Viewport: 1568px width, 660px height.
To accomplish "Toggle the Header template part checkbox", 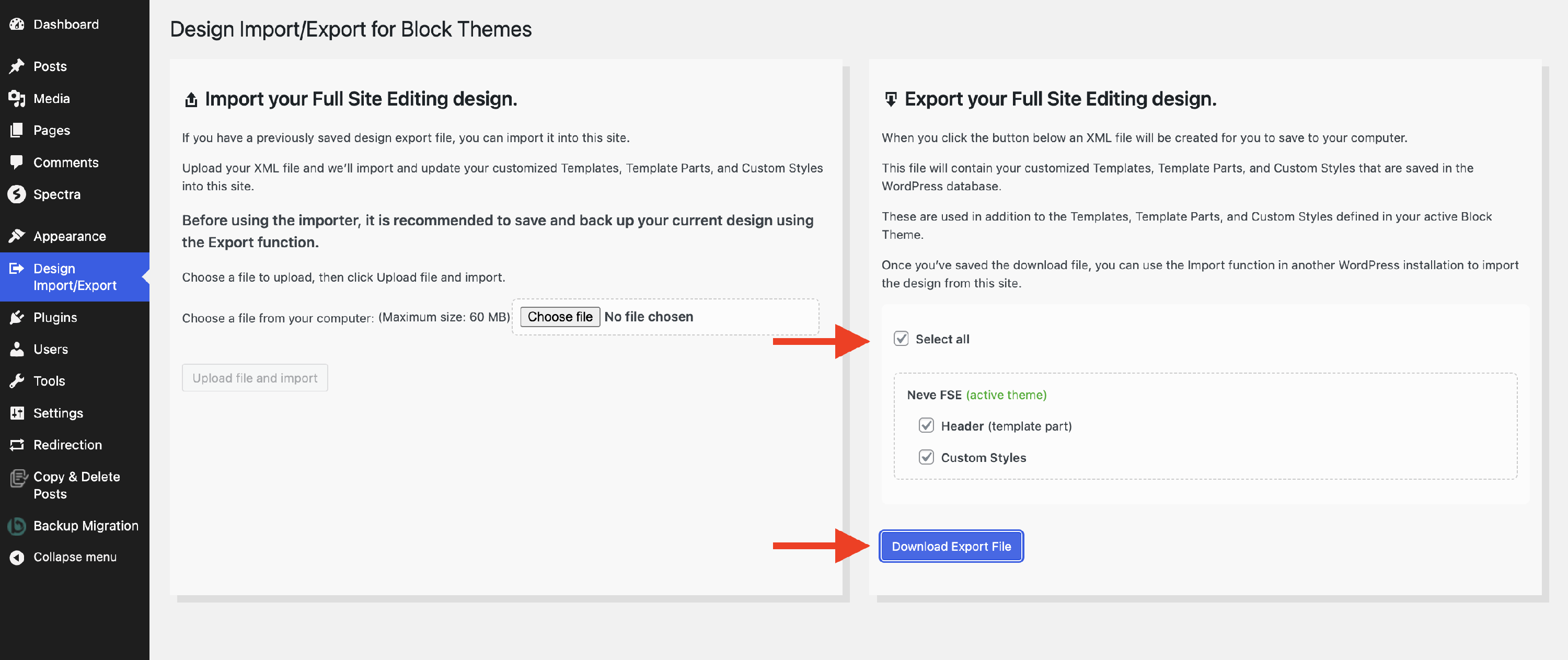I will click(926, 425).
